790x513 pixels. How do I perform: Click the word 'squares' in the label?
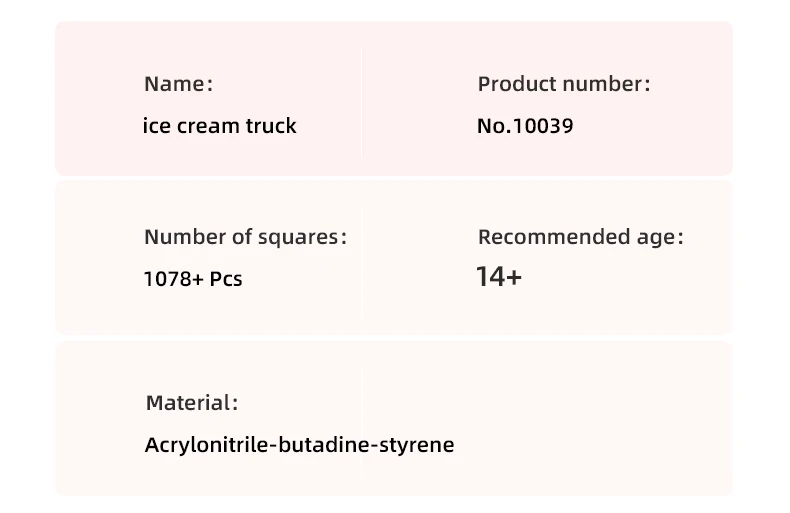(298, 238)
